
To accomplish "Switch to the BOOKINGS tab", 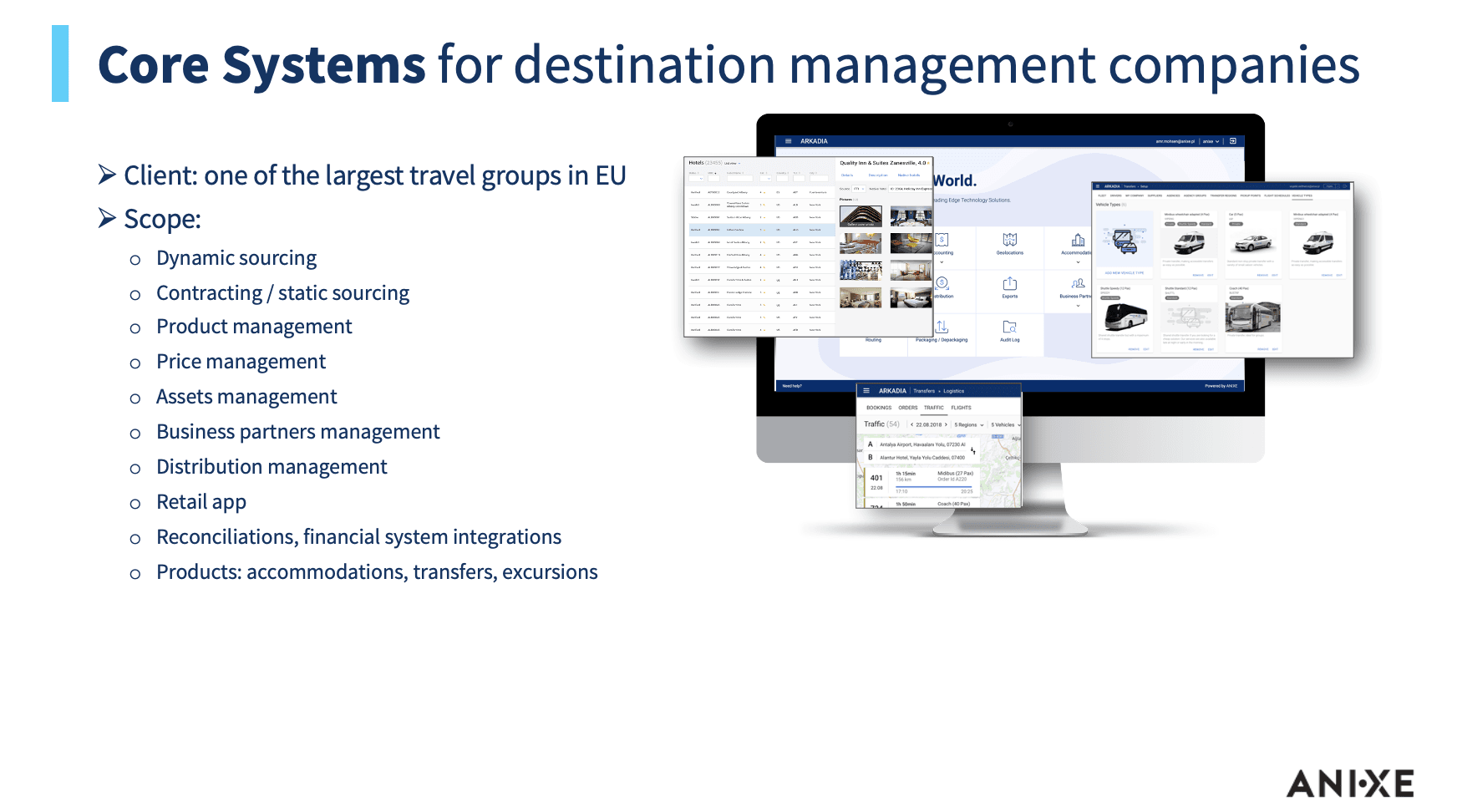I will tap(879, 408).
